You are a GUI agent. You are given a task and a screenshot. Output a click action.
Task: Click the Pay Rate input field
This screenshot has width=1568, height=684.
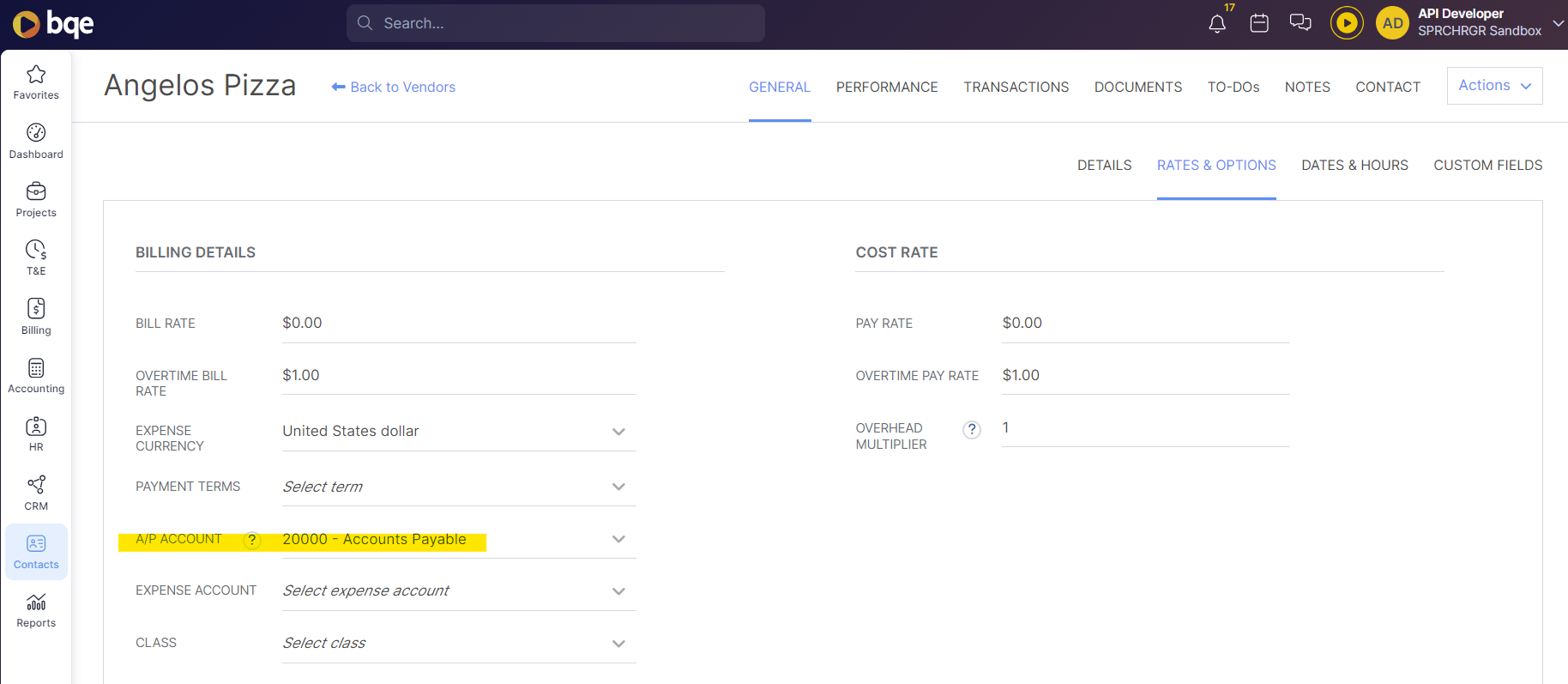point(1146,324)
